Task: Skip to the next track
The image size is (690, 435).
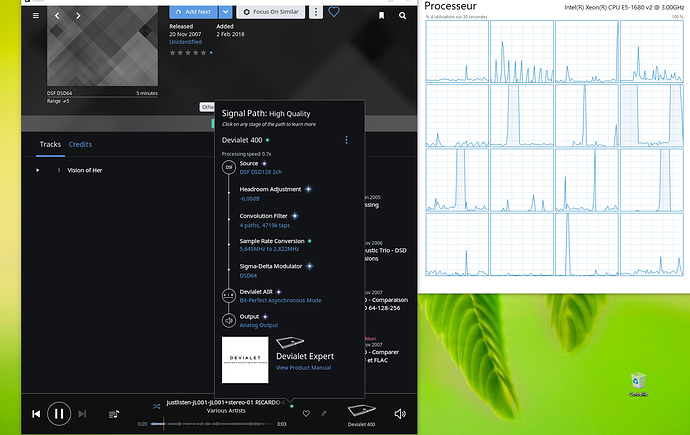Action: click(82, 414)
